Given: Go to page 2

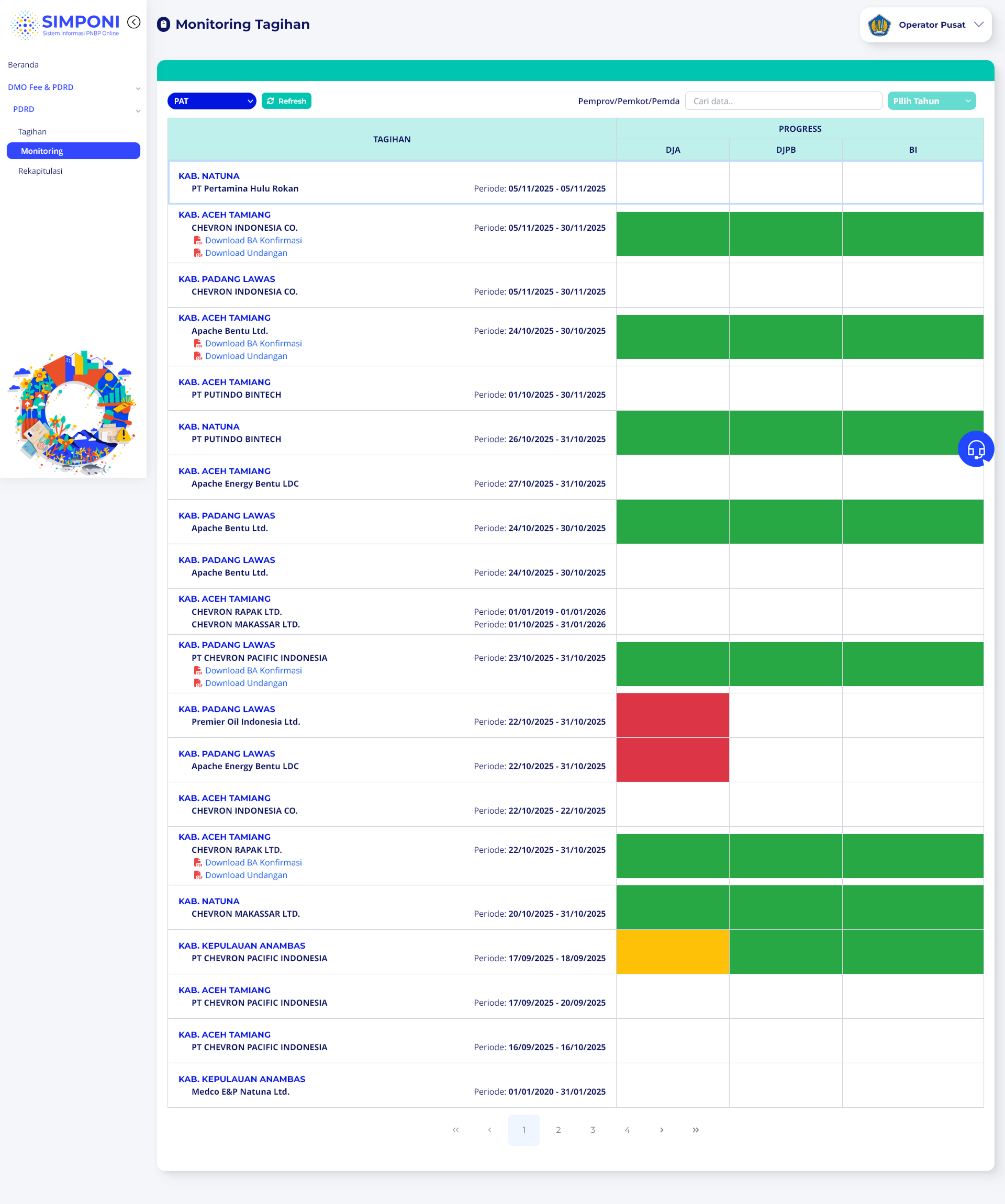Looking at the screenshot, I should click(558, 1130).
